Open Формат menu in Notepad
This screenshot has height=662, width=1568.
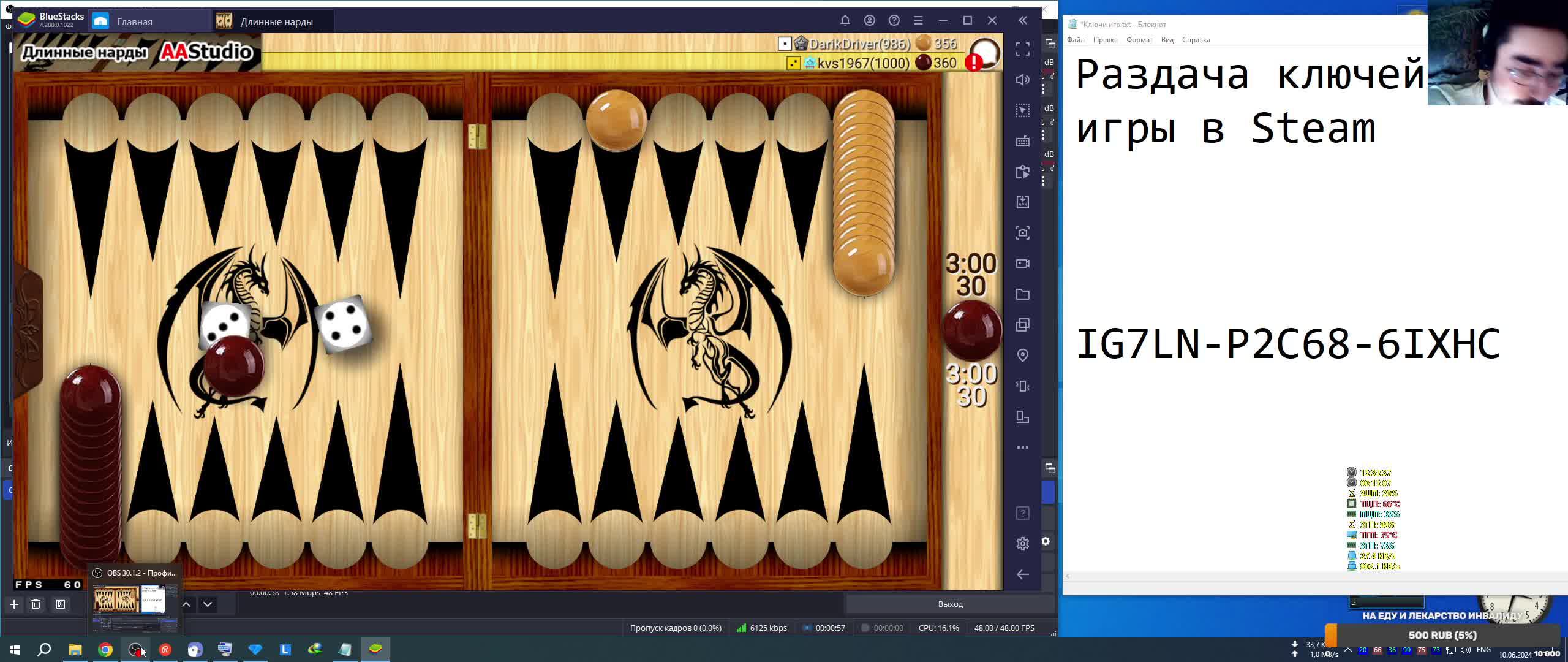click(x=1139, y=40)
